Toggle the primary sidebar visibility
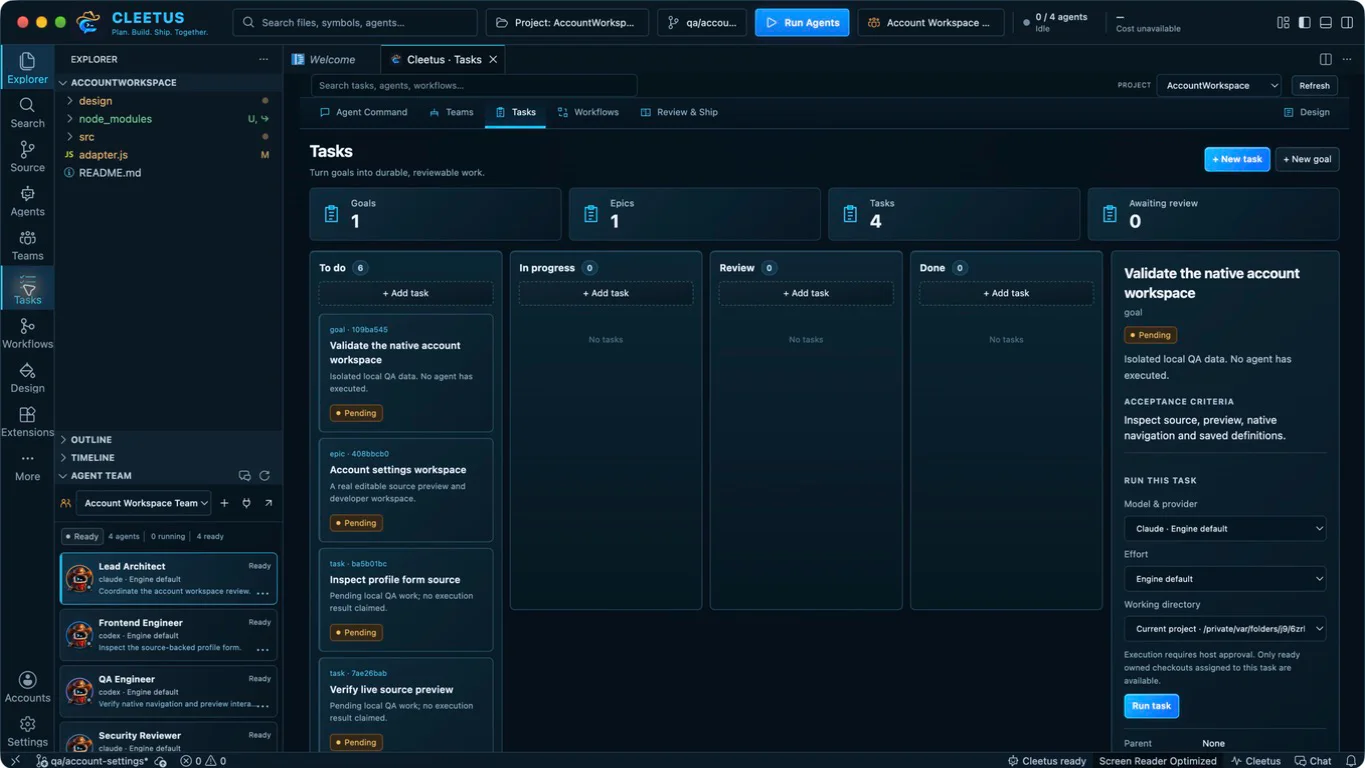 coord(1305,22)
